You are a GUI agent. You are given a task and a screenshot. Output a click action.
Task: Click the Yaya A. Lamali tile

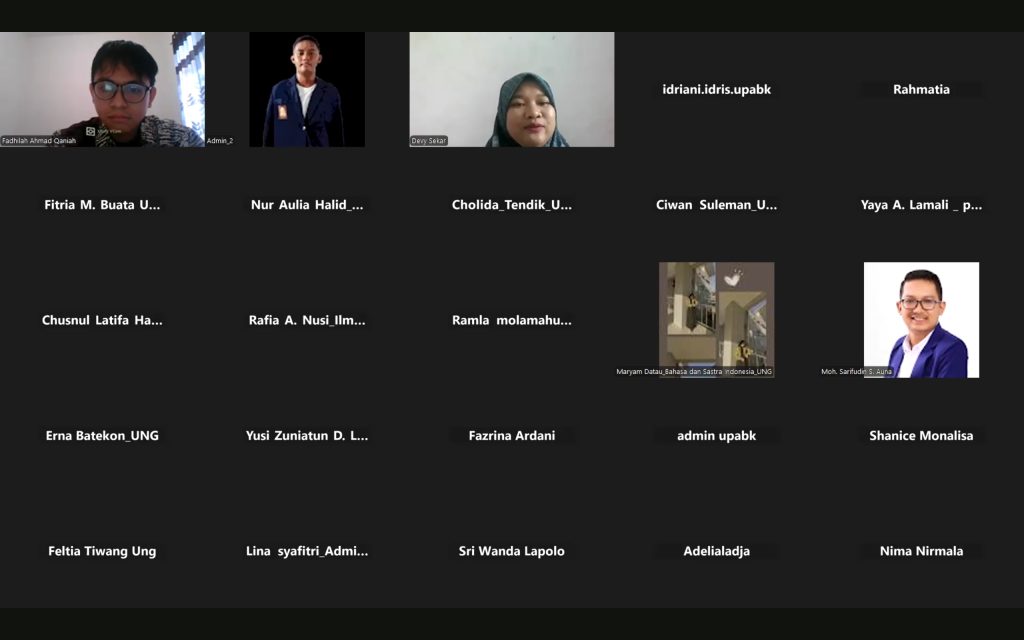921,205
